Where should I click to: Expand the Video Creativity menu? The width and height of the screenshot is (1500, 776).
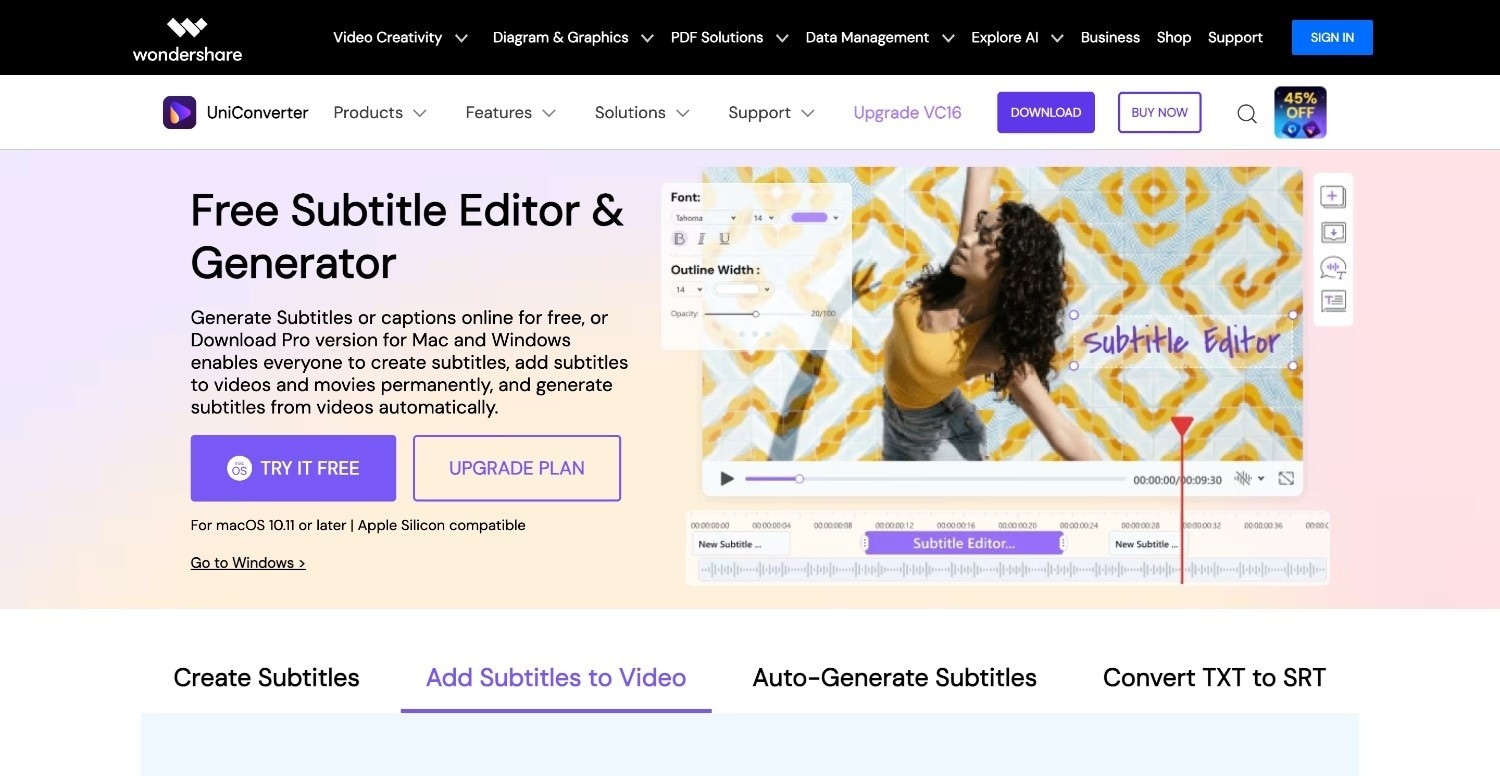point(400,38)
